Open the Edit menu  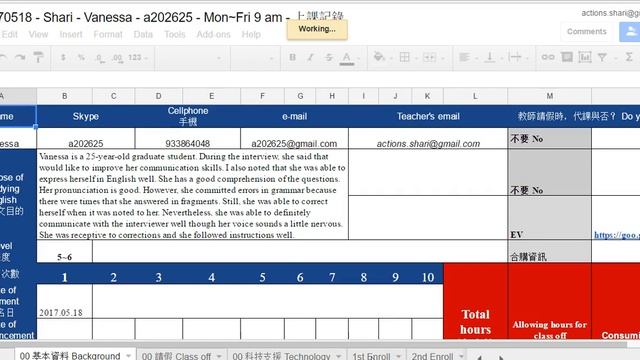point(9,35)
